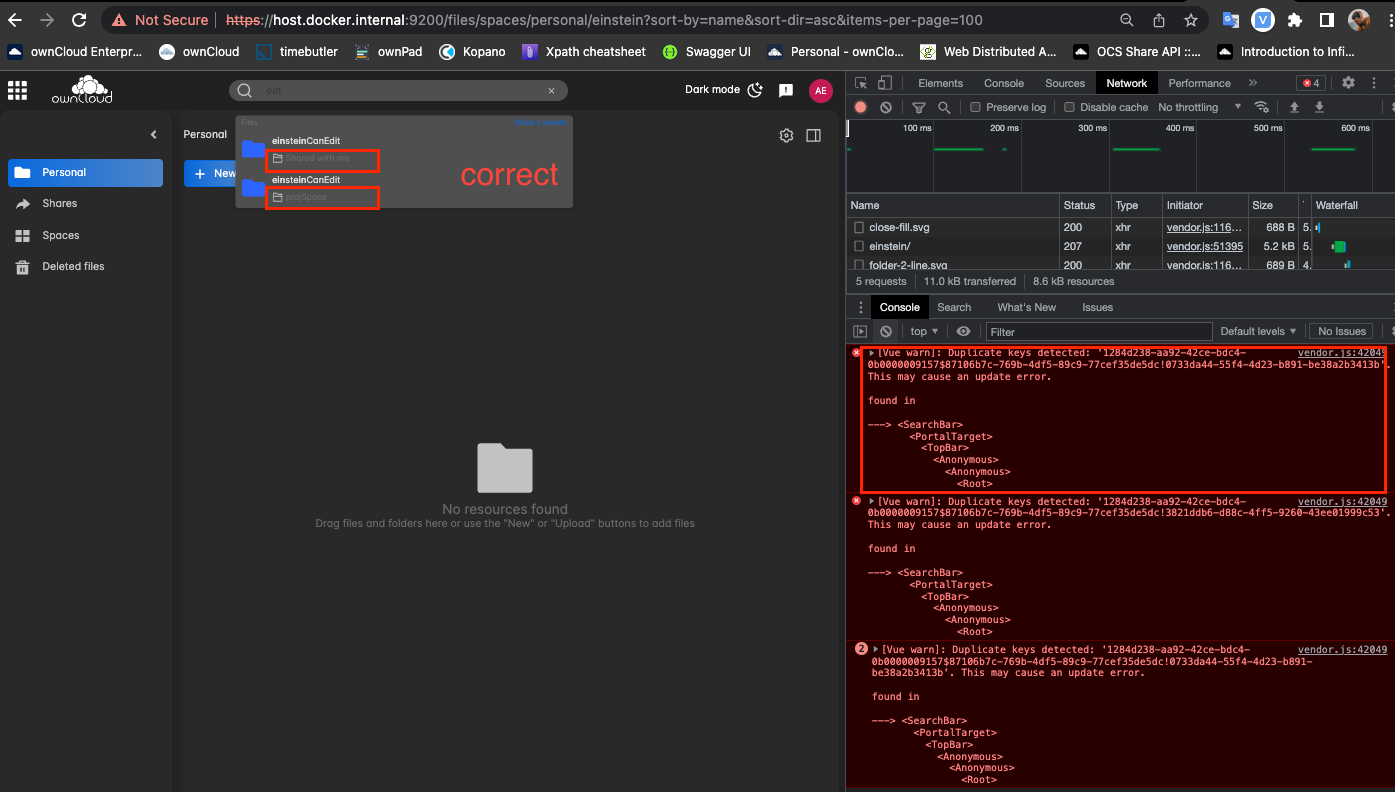
Task: Open the What's New tab
Action: [x=1026, y=307]
